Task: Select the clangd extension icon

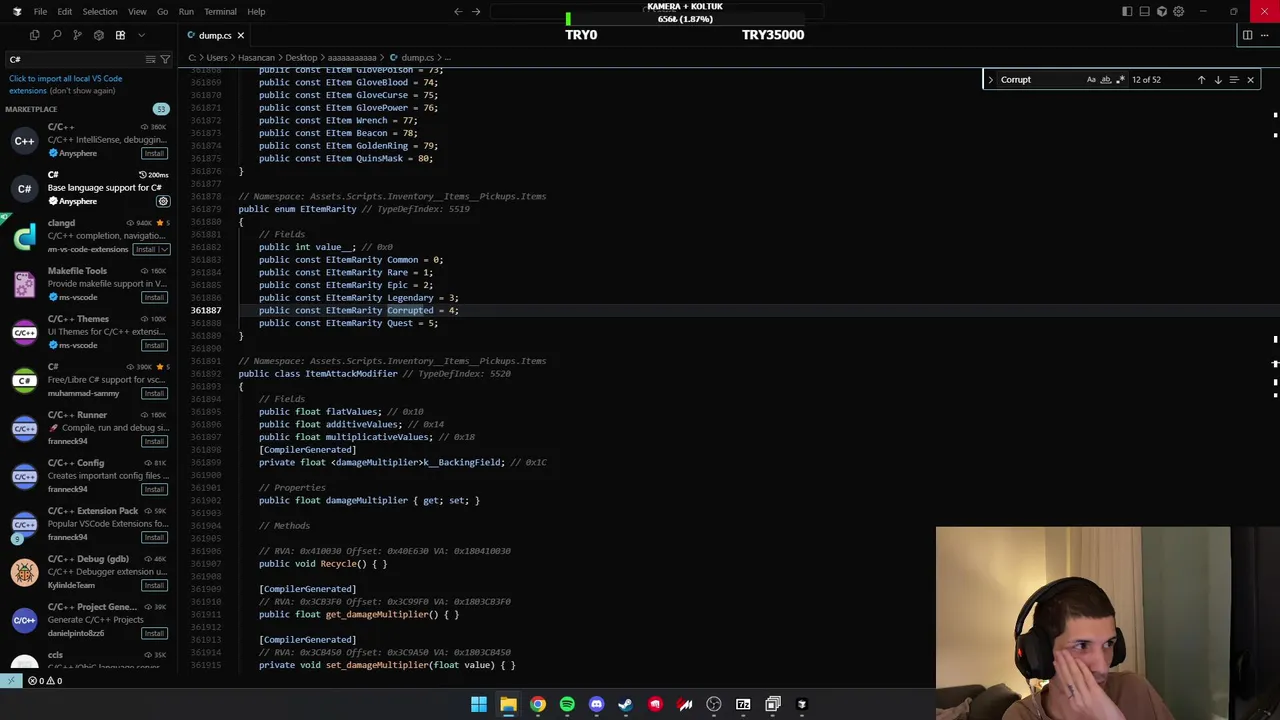Action: click(24, 236)
